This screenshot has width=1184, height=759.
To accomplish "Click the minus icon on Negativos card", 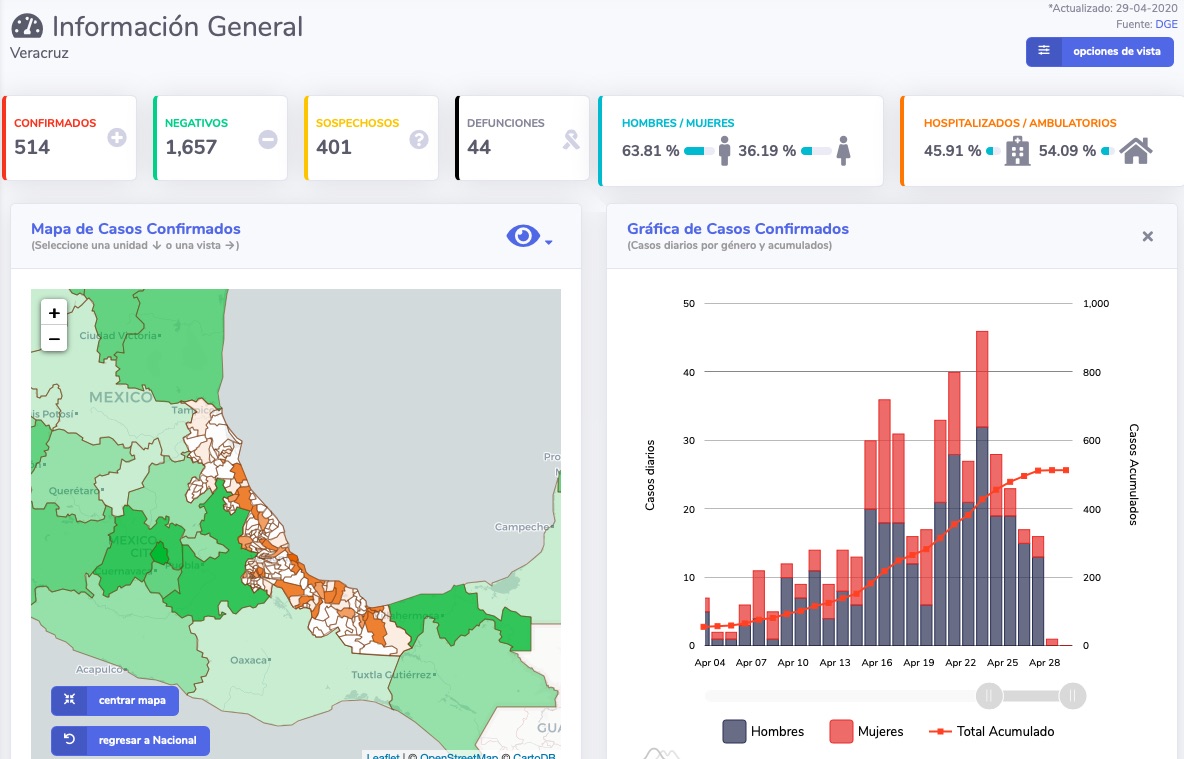I will point(268,139).
